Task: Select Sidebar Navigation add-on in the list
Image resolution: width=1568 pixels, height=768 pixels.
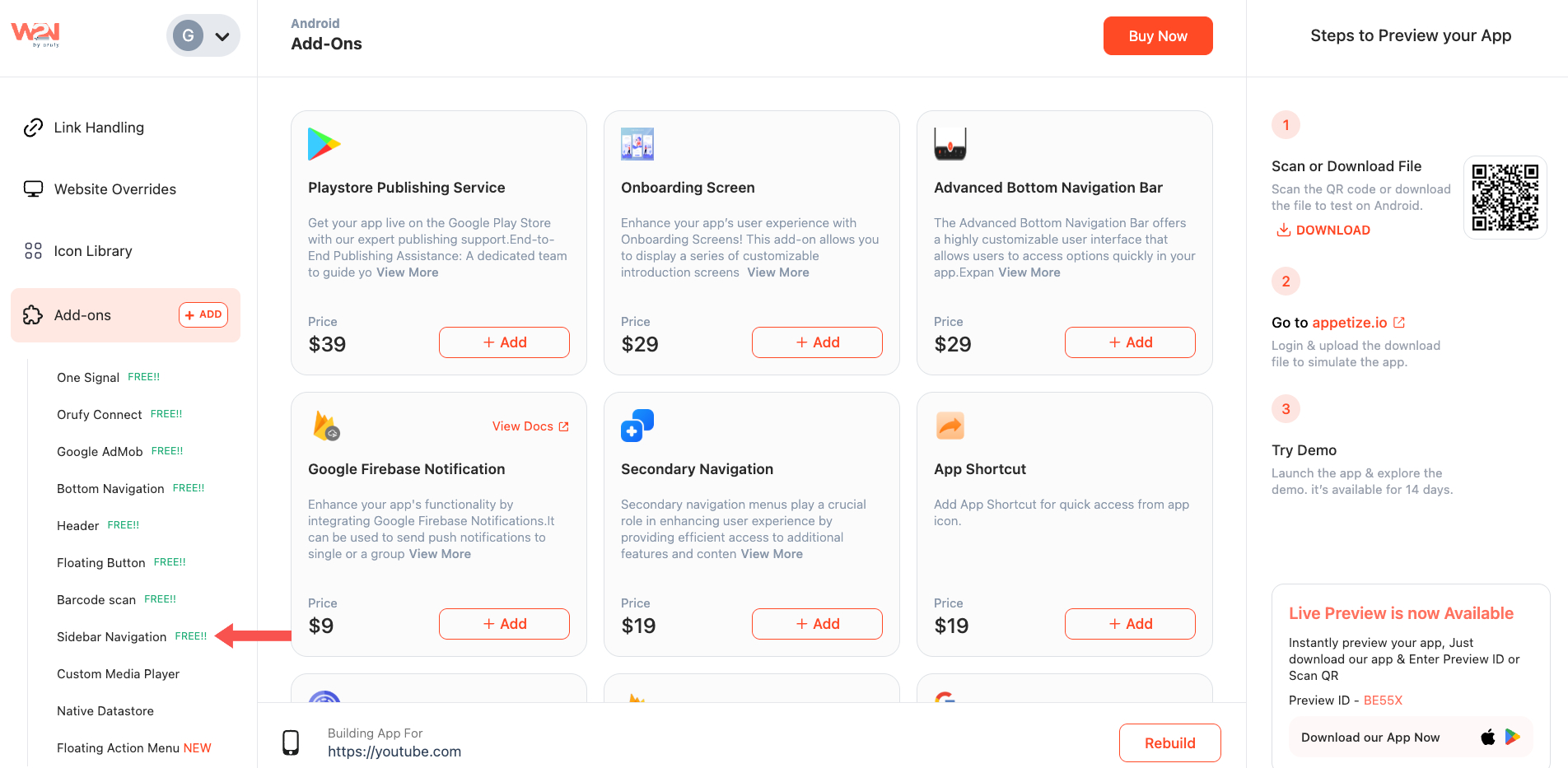Action: 112,637
